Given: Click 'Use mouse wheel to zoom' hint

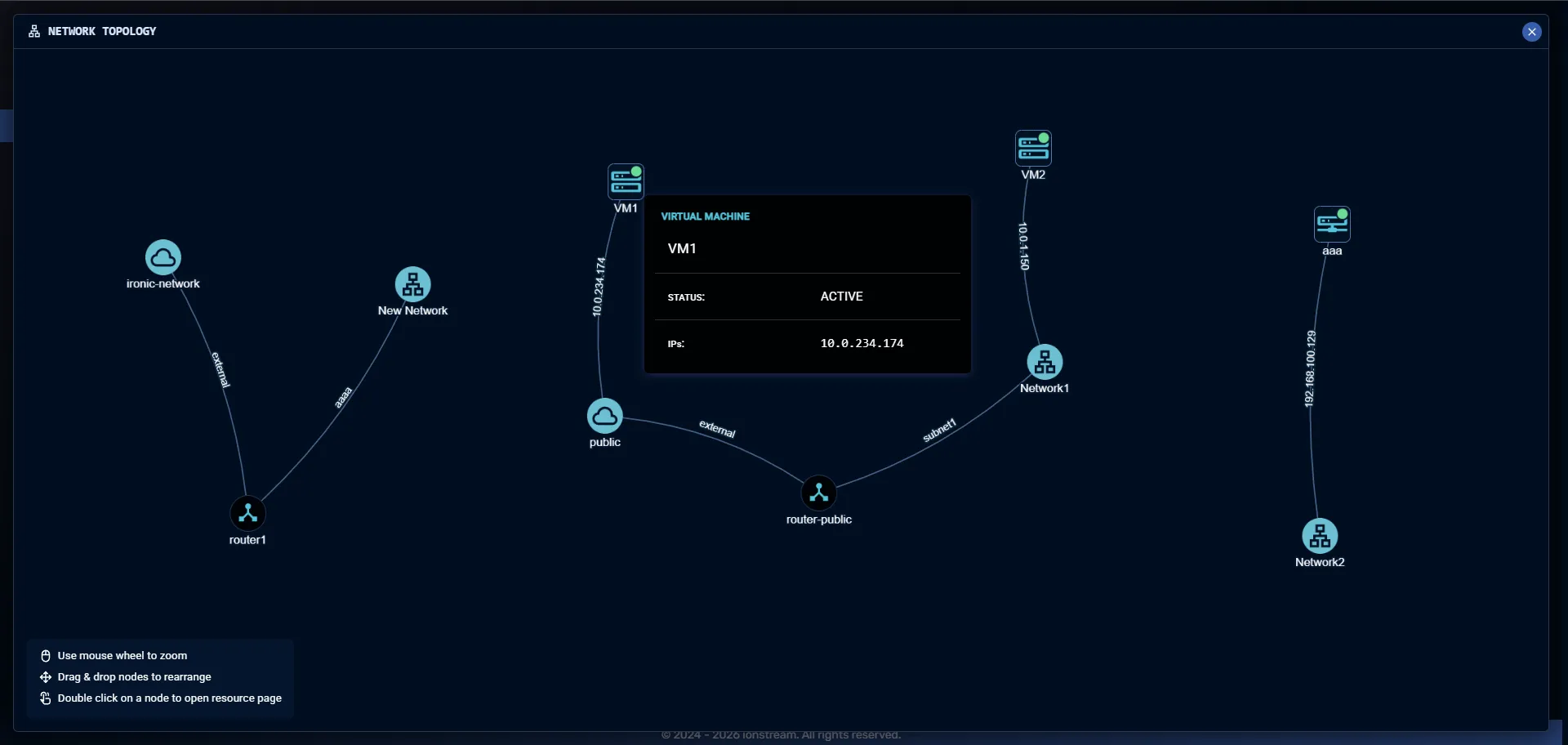Looking at the screenshot, I should [x=122, y=656].
